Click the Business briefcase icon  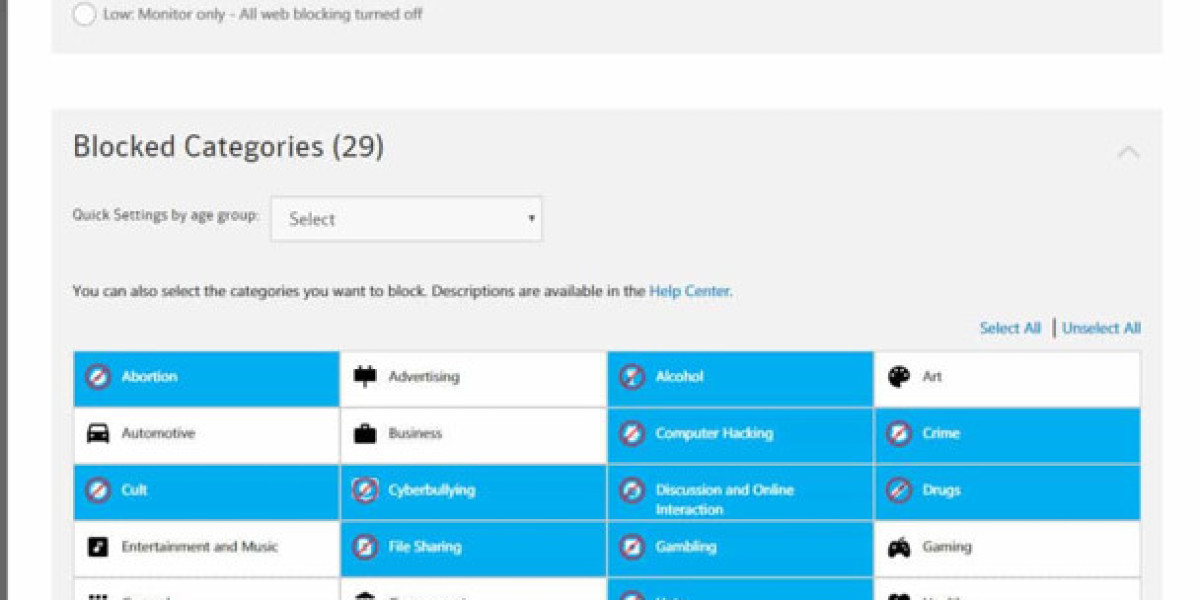click(x=365, y=434)
